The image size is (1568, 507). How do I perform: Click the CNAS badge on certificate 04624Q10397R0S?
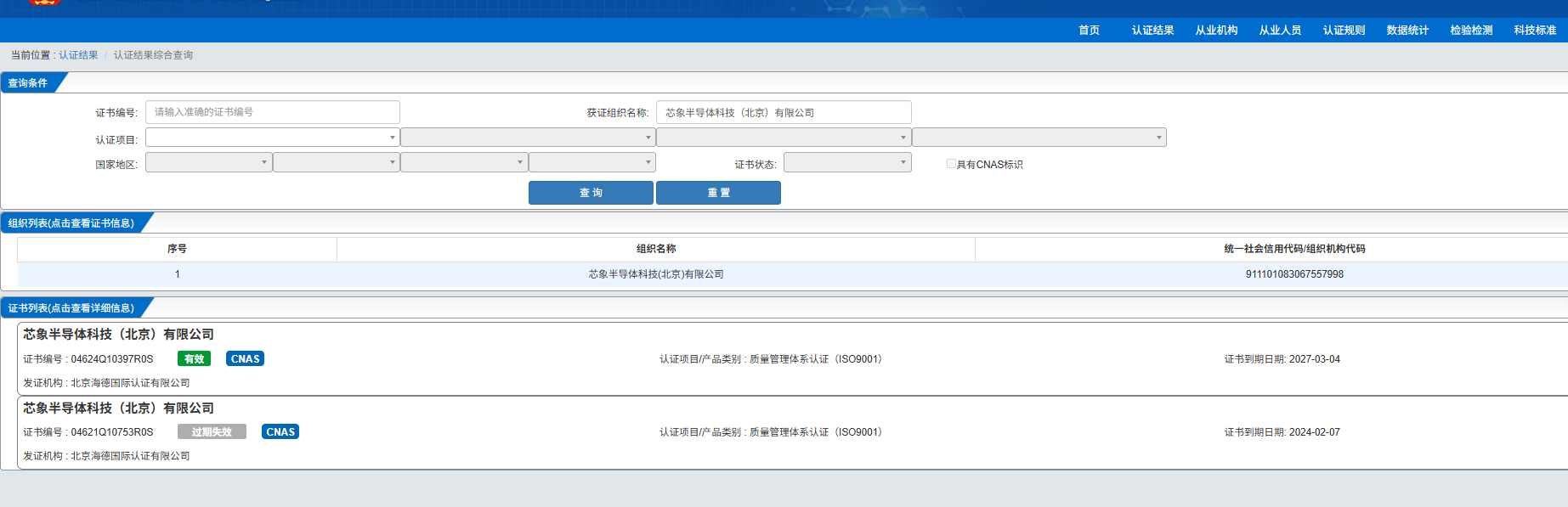(245, 359)
